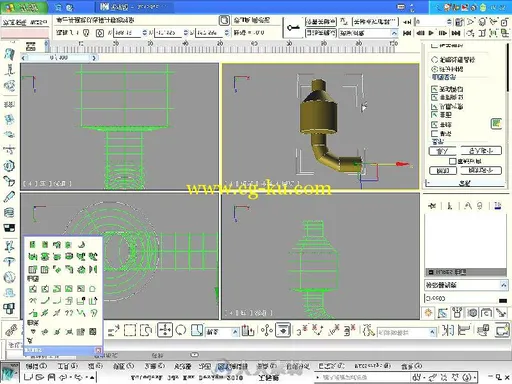Image resolution: width=512 pixels, height=384 pixels.
Task: Click the Align tool icon
Action: pyautogui.click(x=464, y=330)
